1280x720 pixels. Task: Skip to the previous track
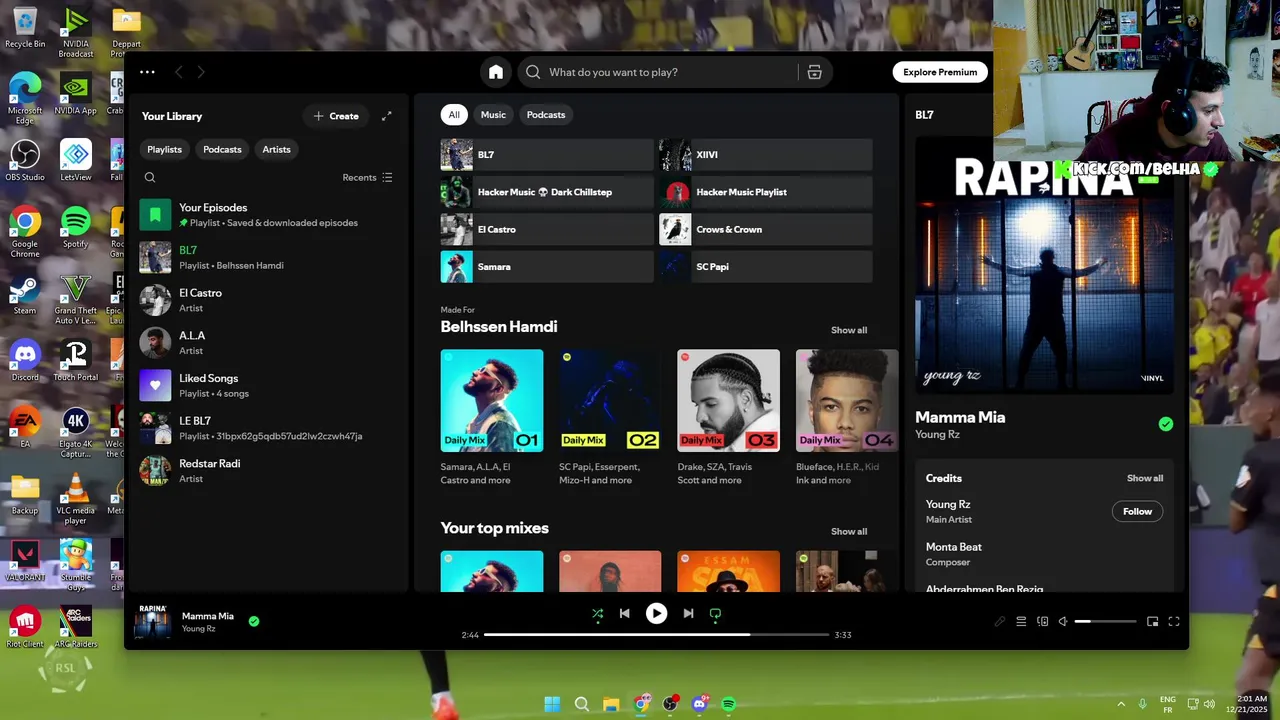click(x=625, y=614)
